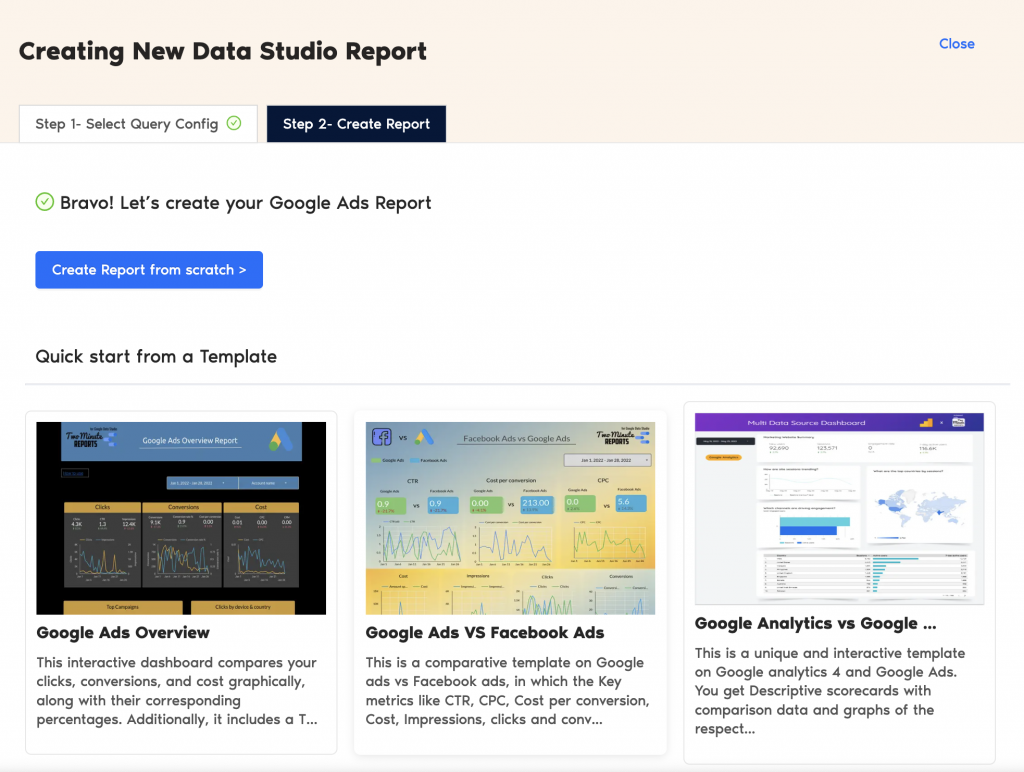Viewport: 1024px width, 772px height.
Task: Click green checkmark next to Step 1 tab
Action: [234, 124]
